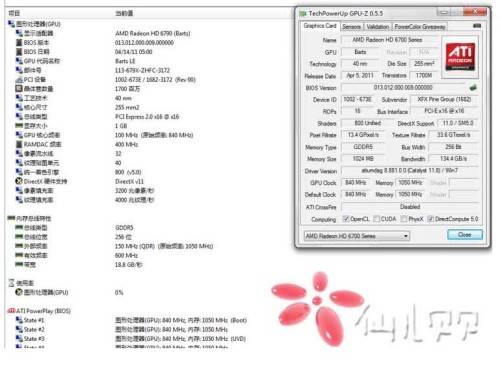The image size is (500, 369).
Task: Click the icon of the 113-679X-ZHFC-3172 part number row
Action: pyautogui.click(x=19, y=70)
